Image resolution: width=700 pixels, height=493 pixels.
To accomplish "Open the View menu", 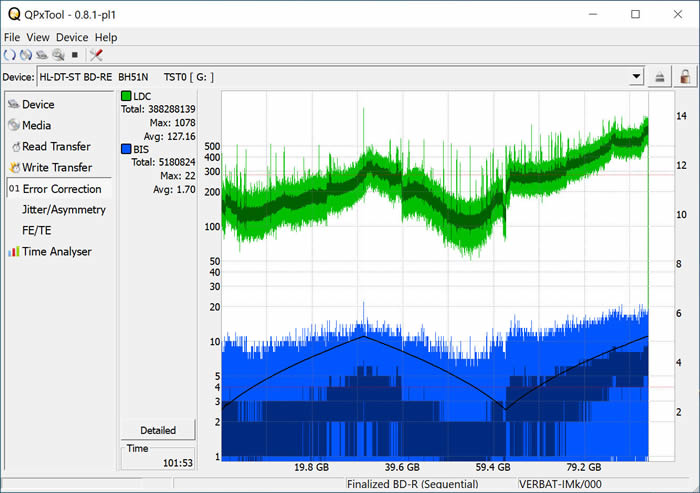I will [x=38, y=37].
